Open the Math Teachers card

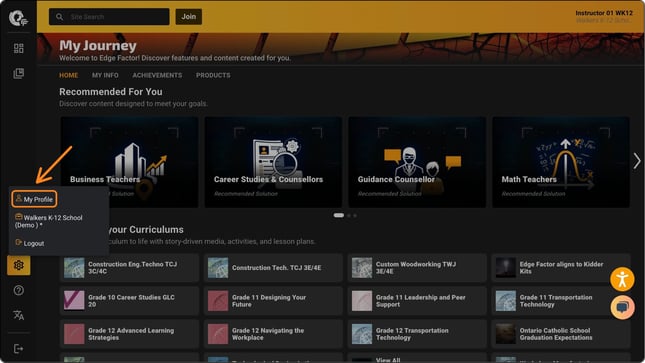click(x=561, y=162)
